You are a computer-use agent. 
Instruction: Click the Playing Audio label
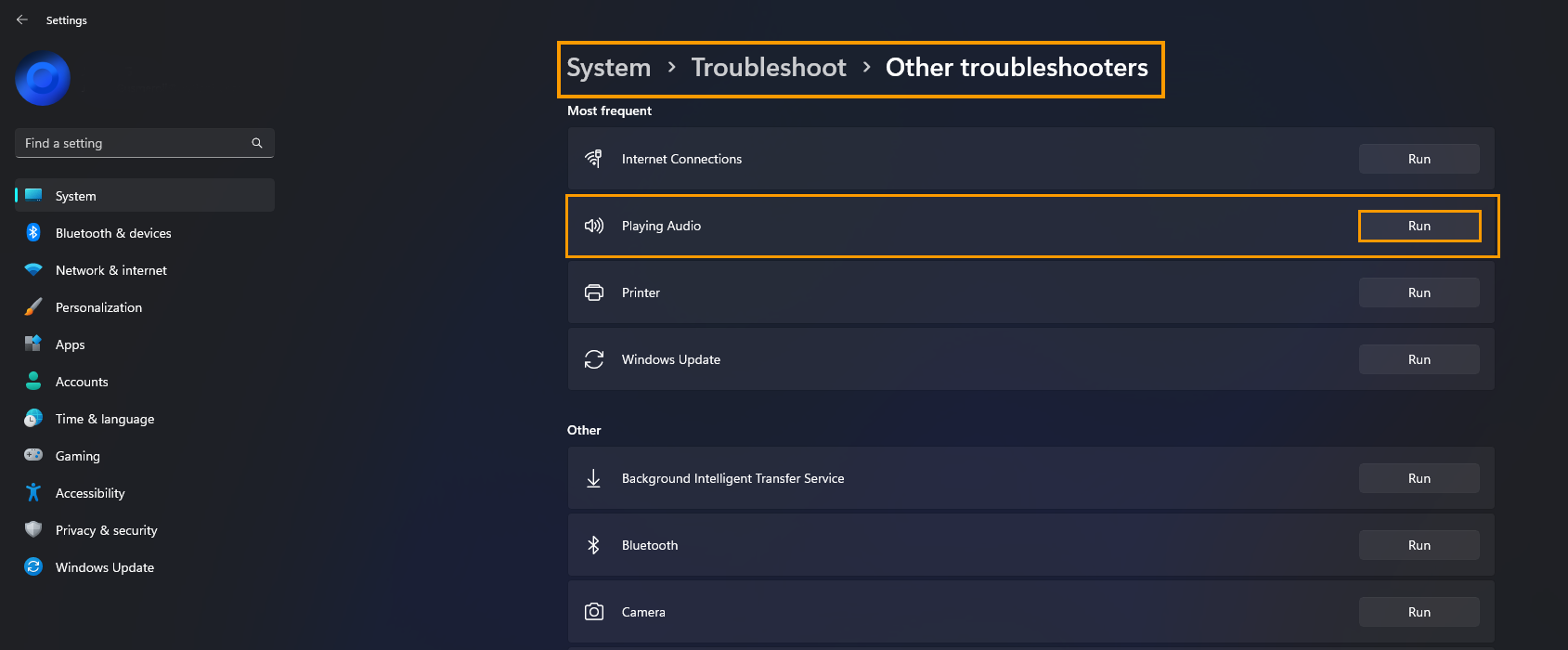(661, 226)
